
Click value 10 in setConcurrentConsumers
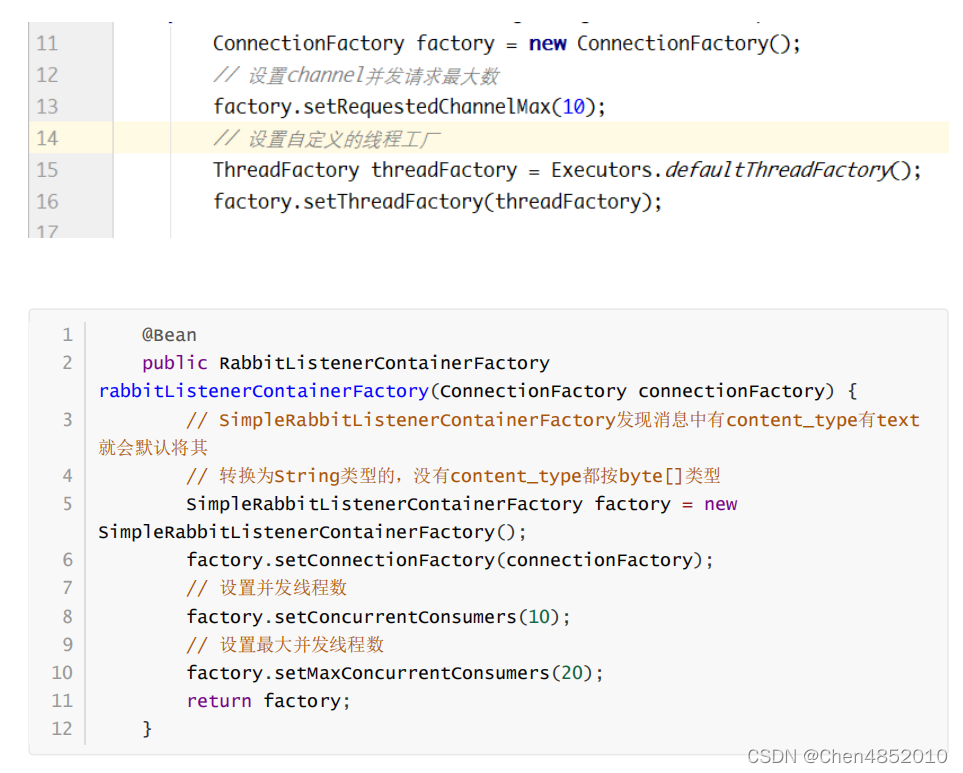539,616
